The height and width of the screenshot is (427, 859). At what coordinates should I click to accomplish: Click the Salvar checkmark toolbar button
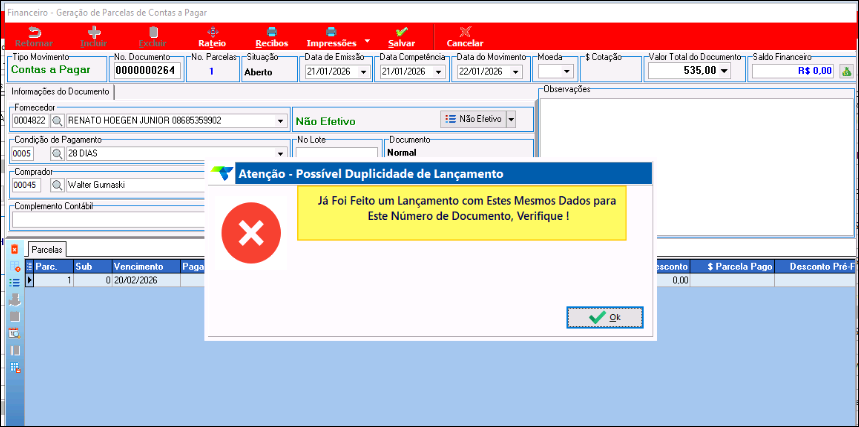pos(402,37)
